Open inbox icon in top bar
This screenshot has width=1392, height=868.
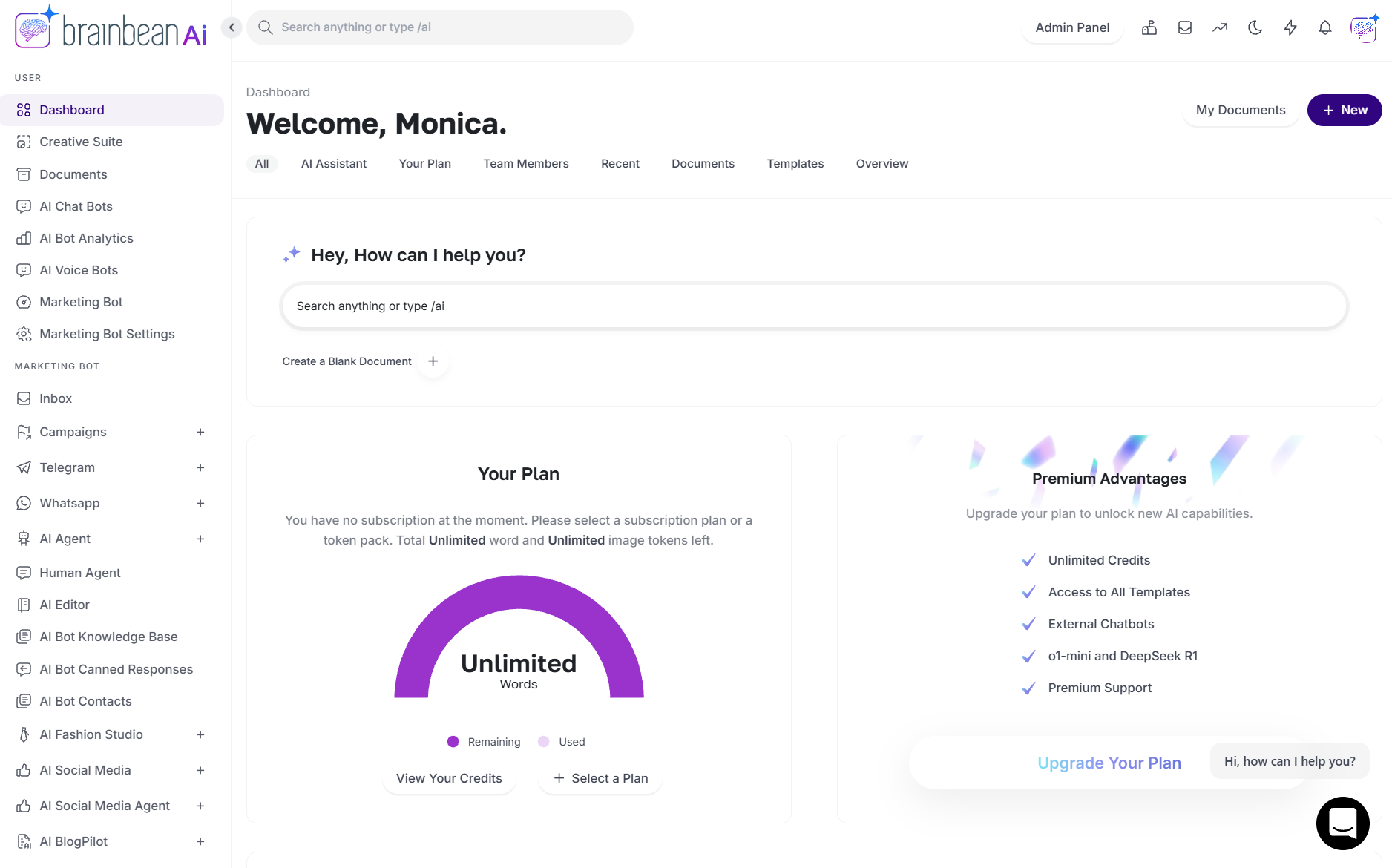click(x=1185, y=27)
